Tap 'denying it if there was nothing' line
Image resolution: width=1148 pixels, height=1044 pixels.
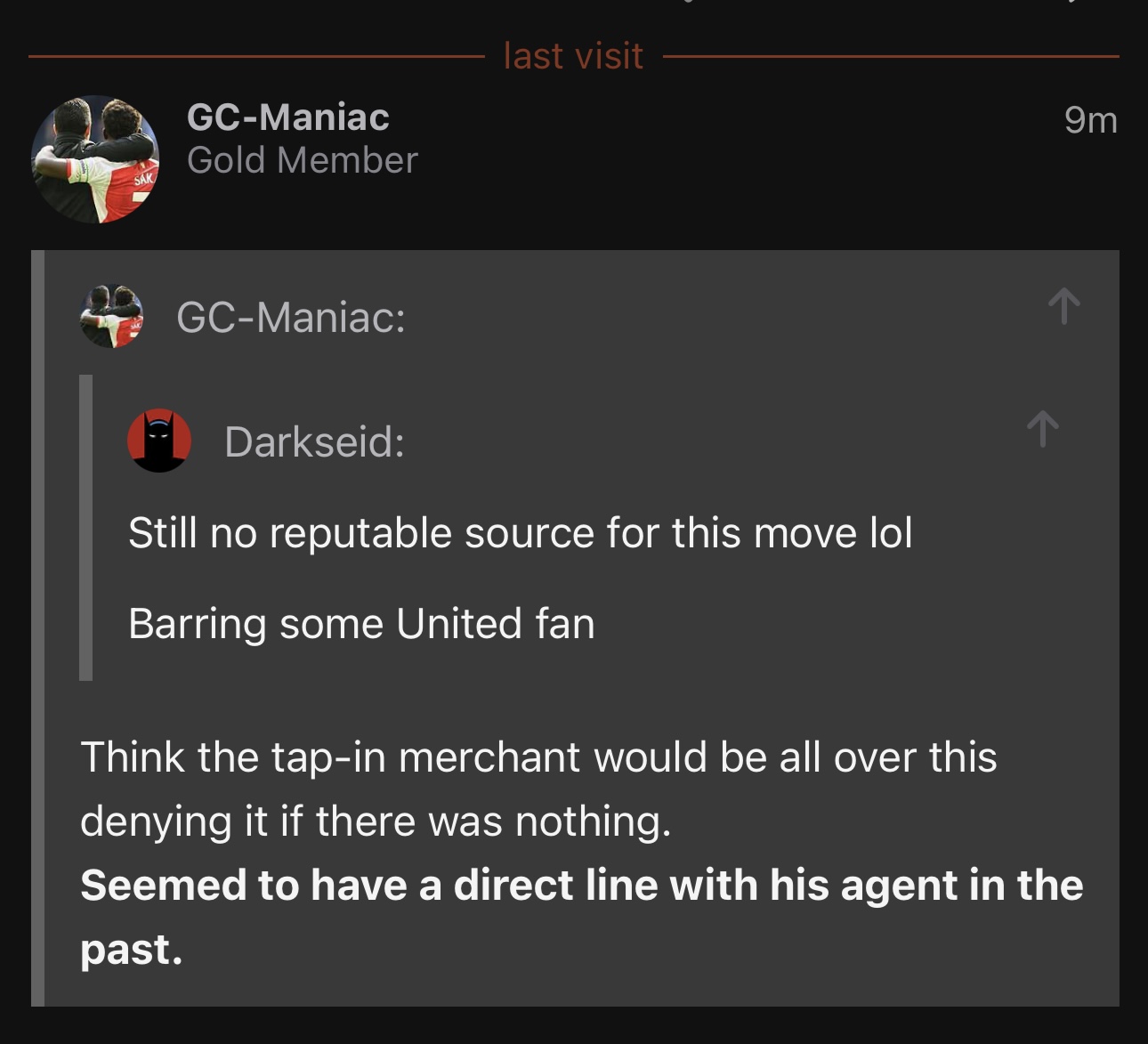[x=375, y=821]
